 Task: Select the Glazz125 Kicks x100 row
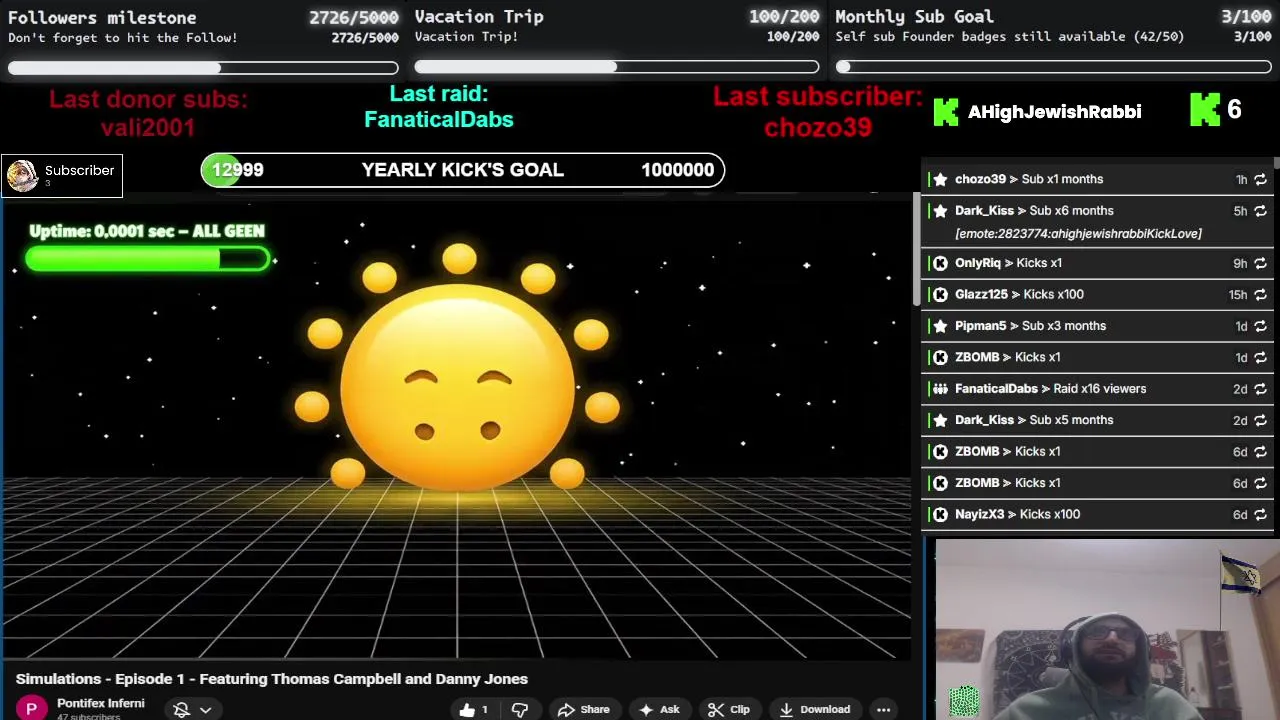(1097, 294)
